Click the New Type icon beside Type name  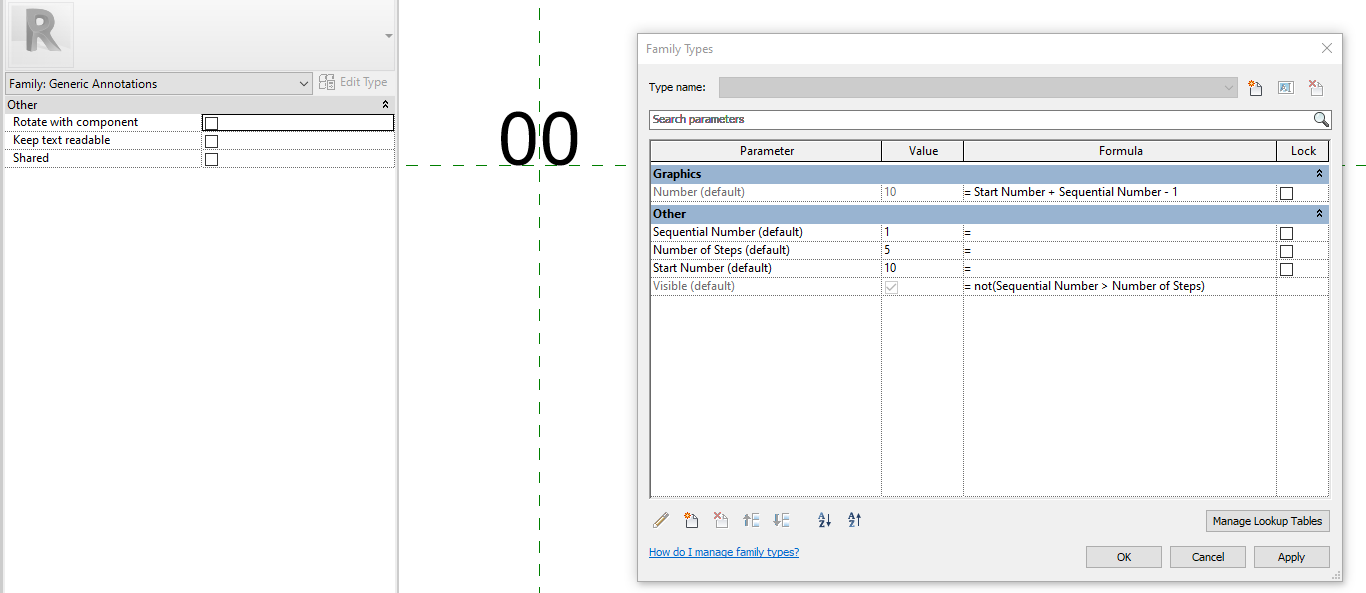coord(1256,88)
